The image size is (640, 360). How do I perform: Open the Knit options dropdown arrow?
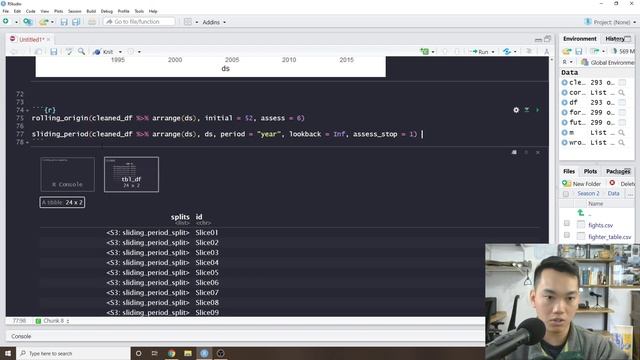pyautogui.click(x=120, y=52)
